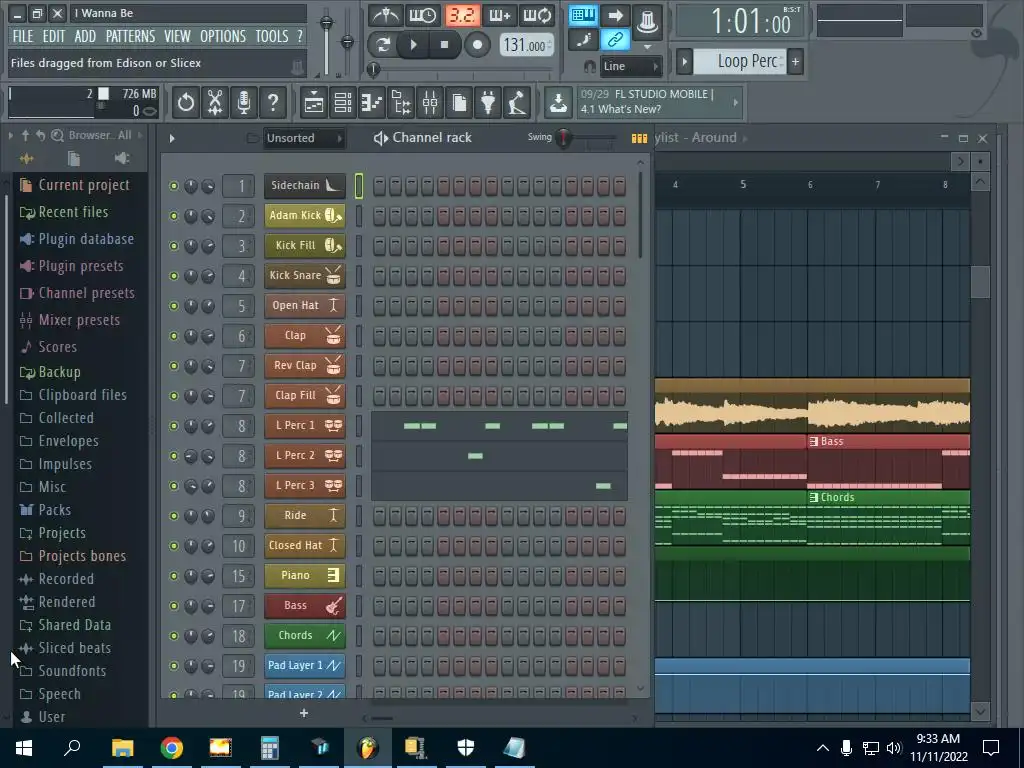Toggle the overdub/blend recording icon
Image resolution: width=1024 pixels, height=768 pixels.
pyautogui.click(x=500, y=15)
